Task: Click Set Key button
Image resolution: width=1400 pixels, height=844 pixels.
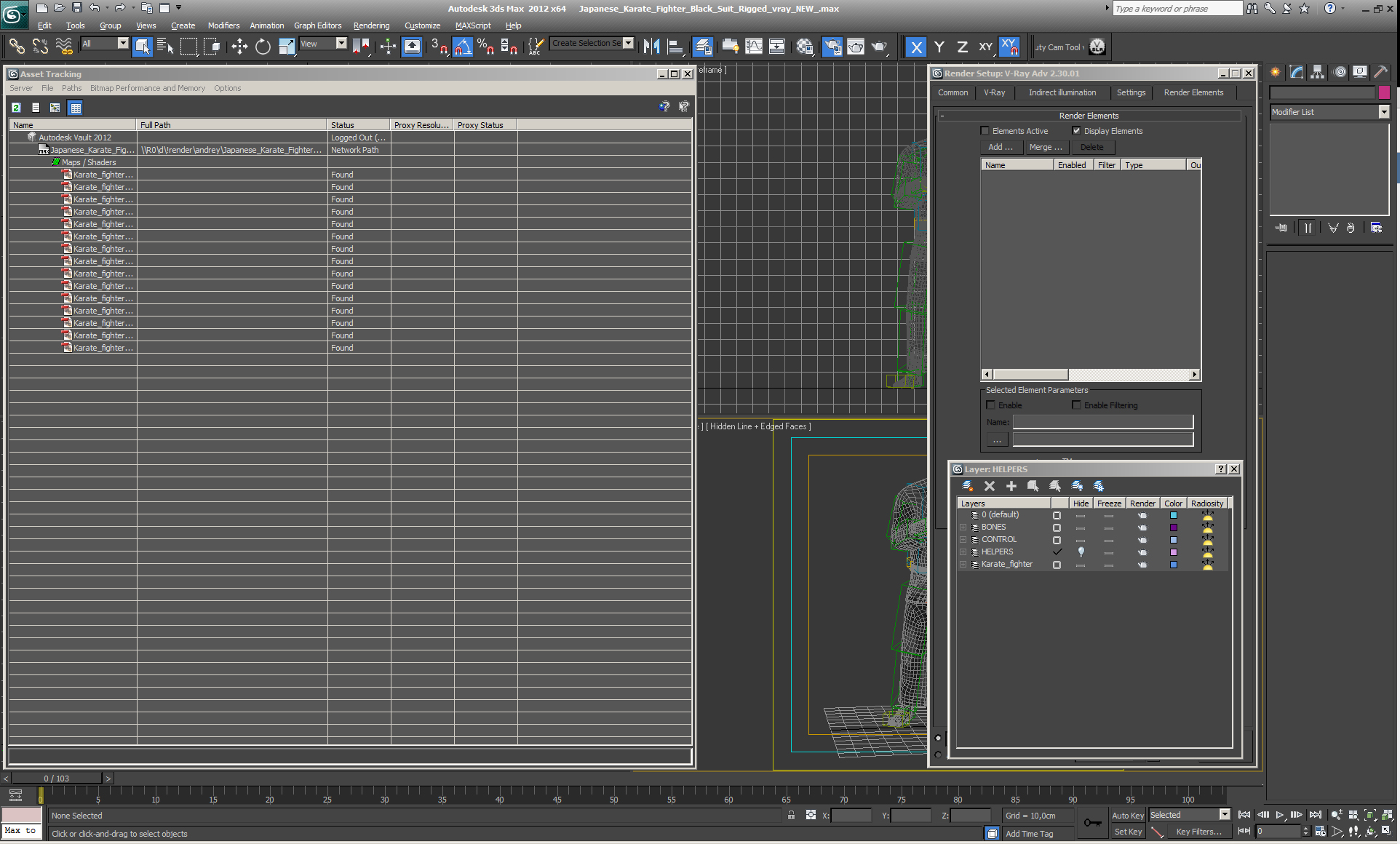Action: click(1128, 832)
